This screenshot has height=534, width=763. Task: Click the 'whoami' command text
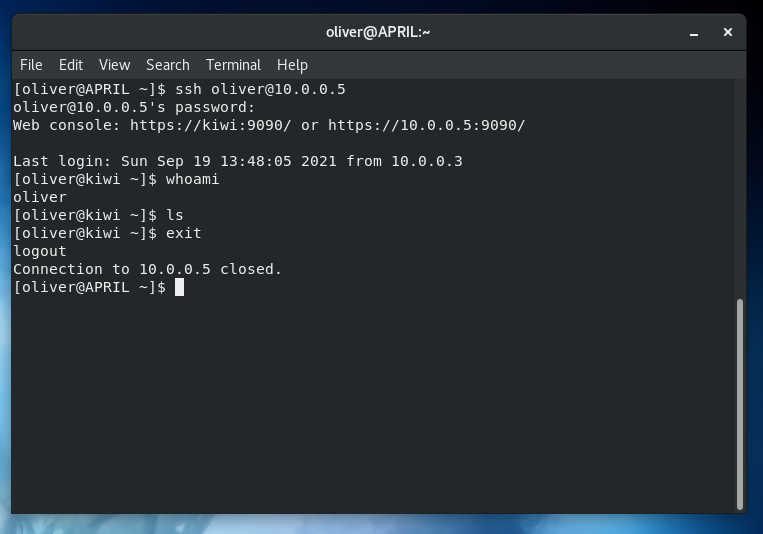193,179
